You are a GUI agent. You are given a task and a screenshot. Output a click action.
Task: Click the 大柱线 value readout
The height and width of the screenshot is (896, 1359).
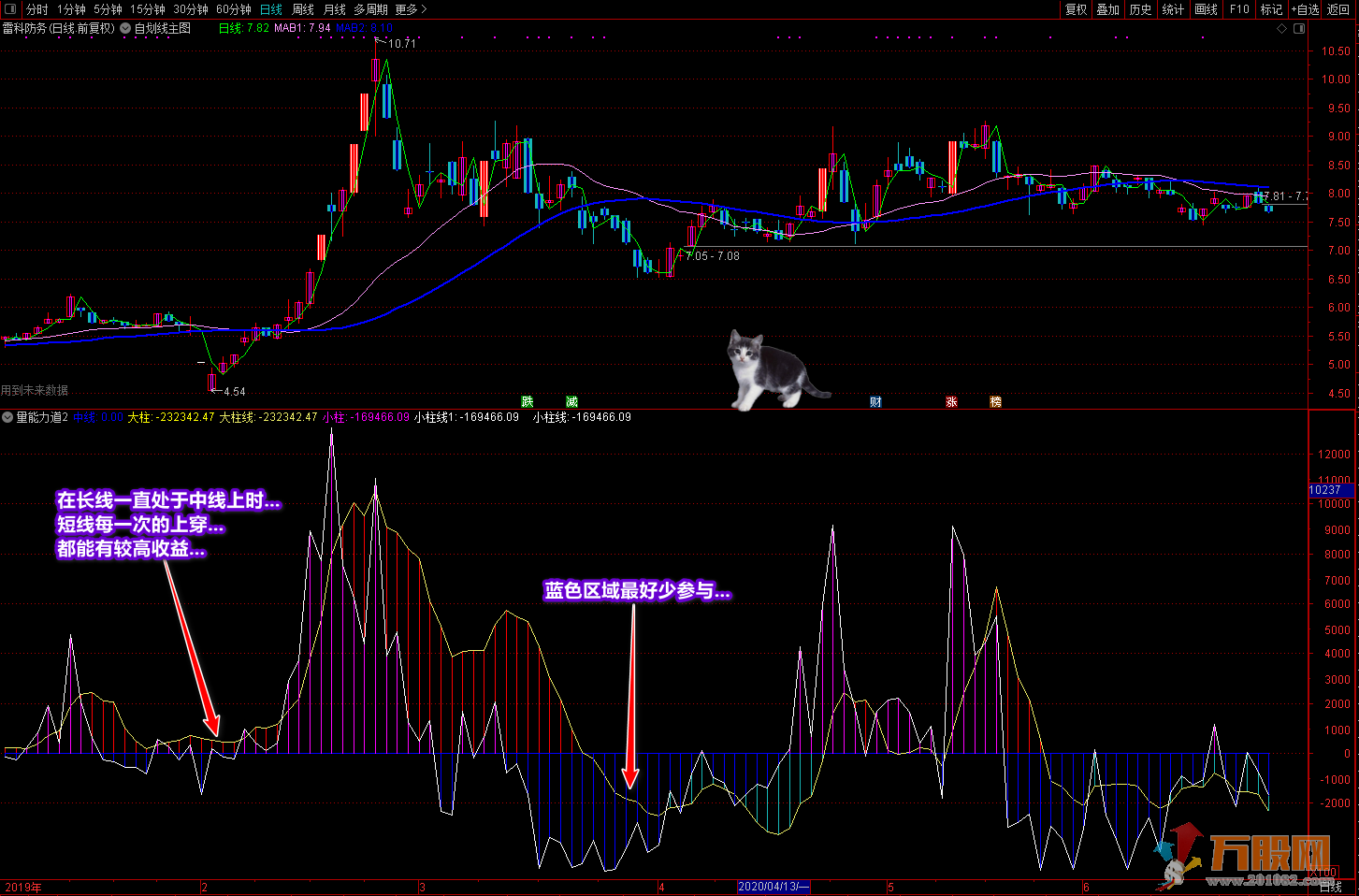[268, 417]
